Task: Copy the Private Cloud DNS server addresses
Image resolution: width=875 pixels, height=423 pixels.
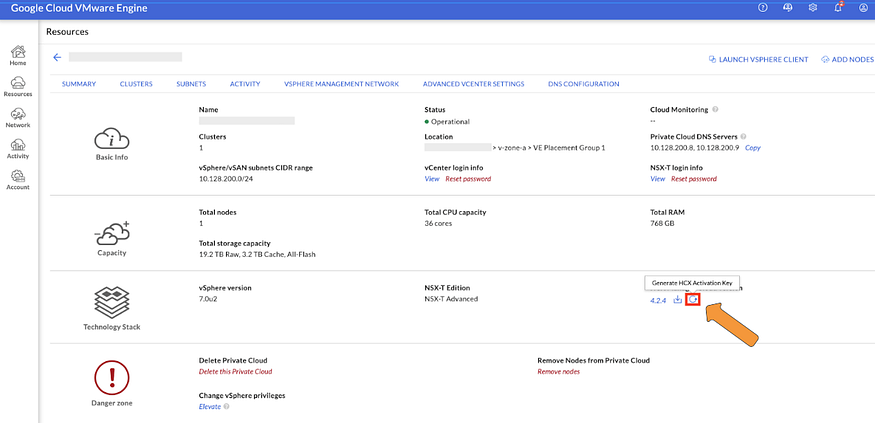Action: pos(753,148)
